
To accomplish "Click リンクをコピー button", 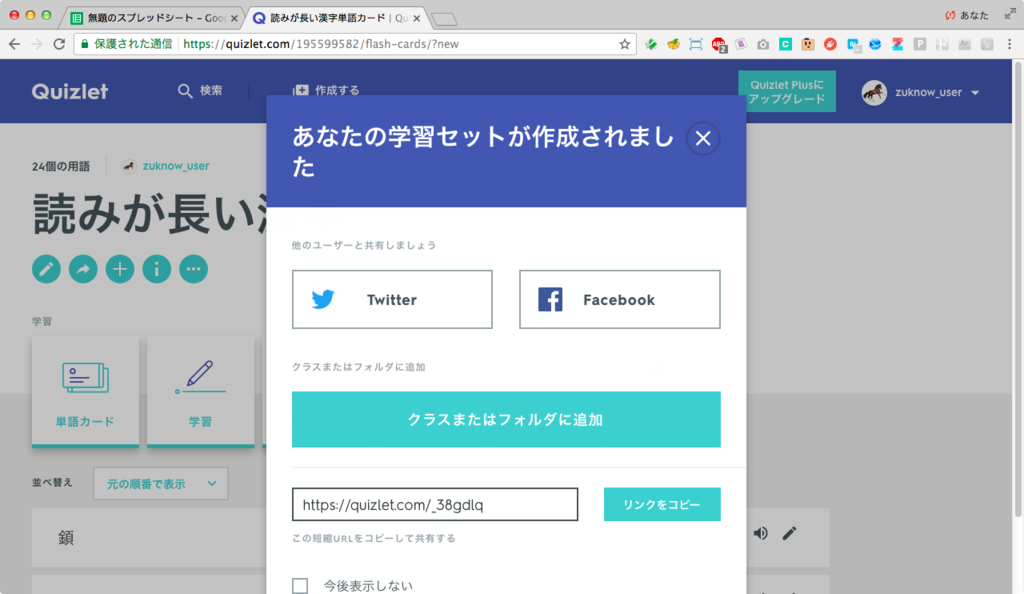I will [x=662, y=505].
